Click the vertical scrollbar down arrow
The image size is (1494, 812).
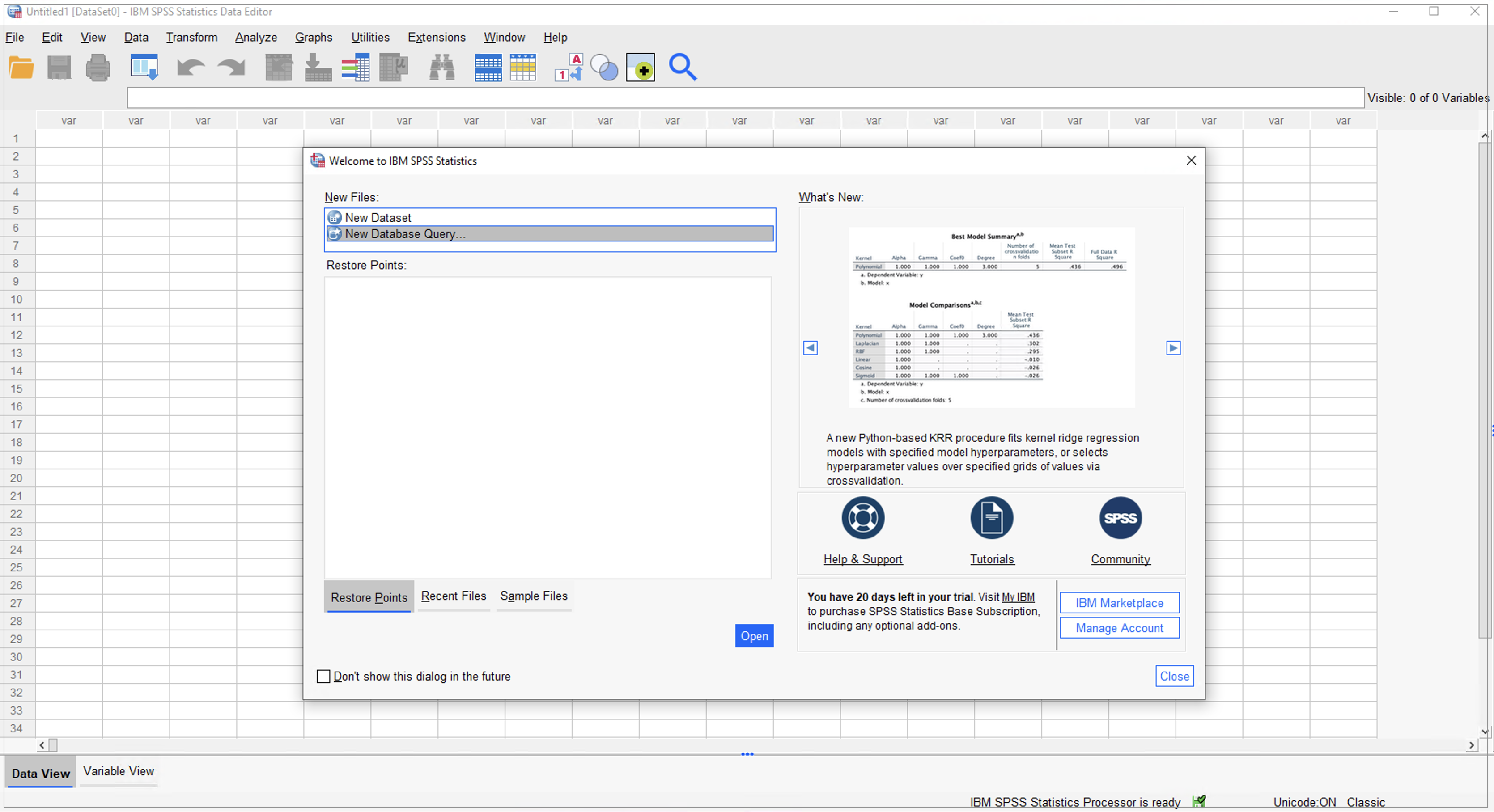[x=1485, y=732]
